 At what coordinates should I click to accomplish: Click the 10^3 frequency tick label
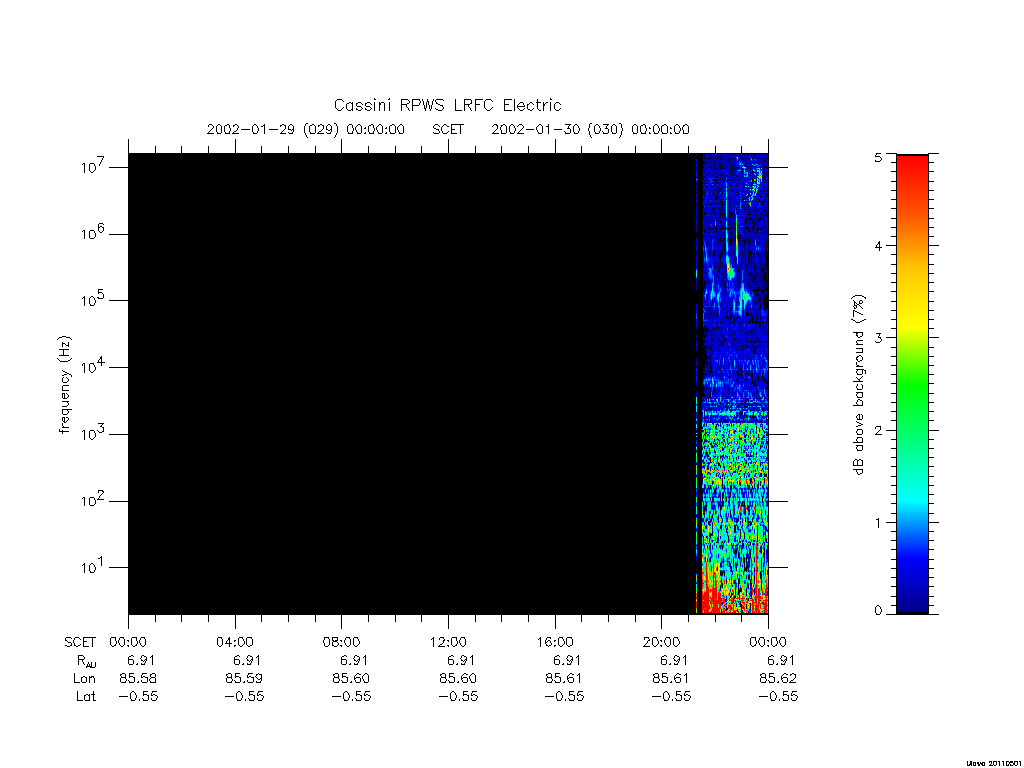93,433
